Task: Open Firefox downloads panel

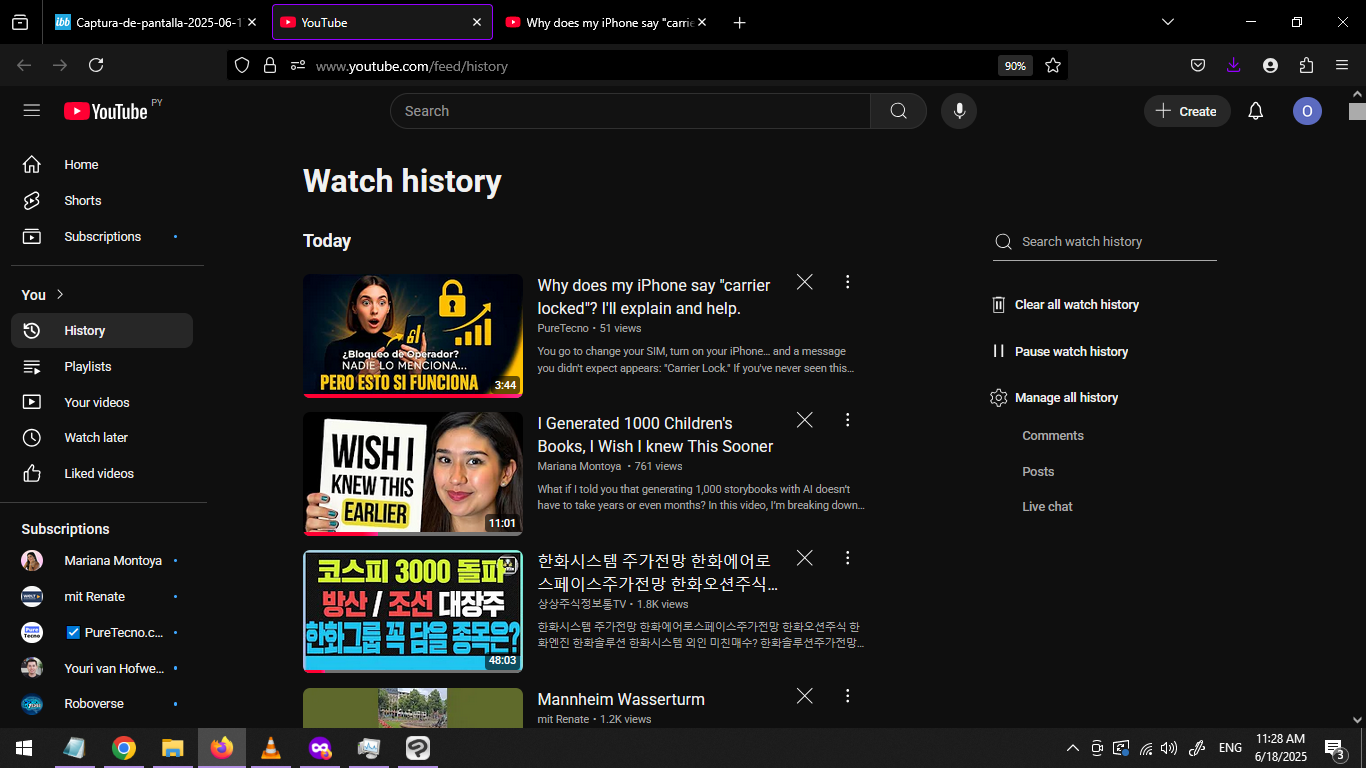Action: click(x=1234, y=65)
